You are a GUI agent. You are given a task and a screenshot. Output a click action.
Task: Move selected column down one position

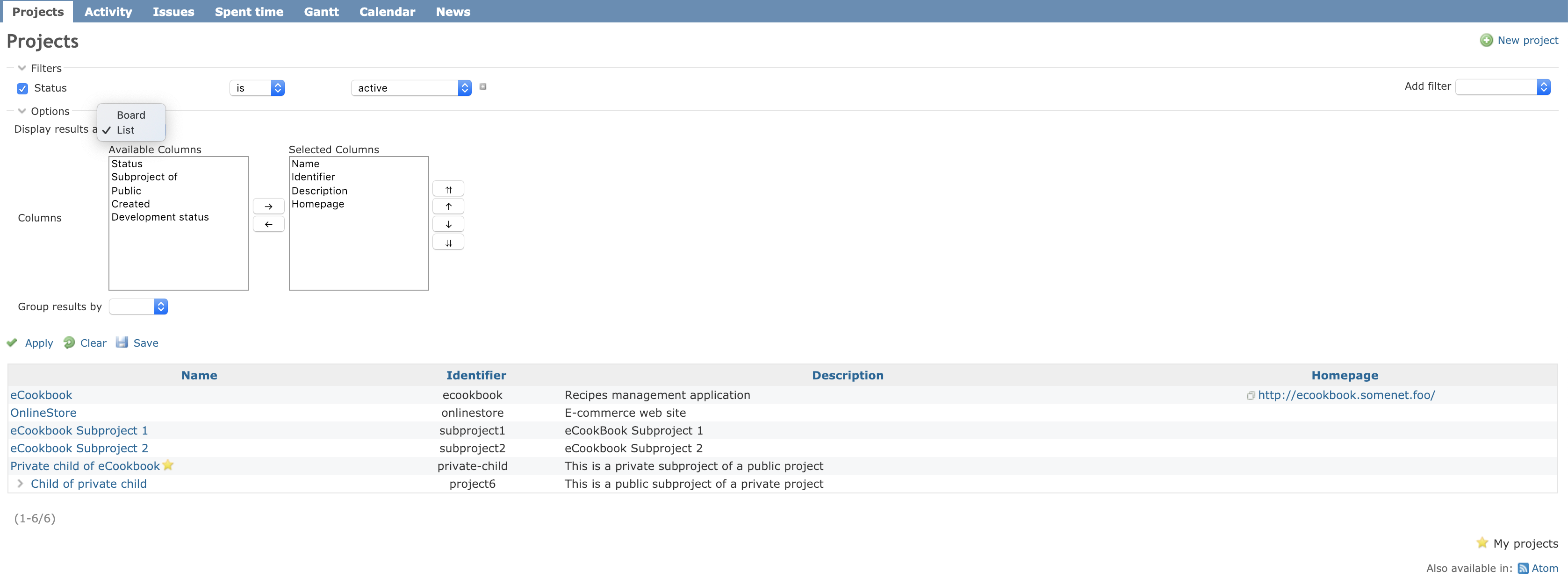tap(448, 224)
